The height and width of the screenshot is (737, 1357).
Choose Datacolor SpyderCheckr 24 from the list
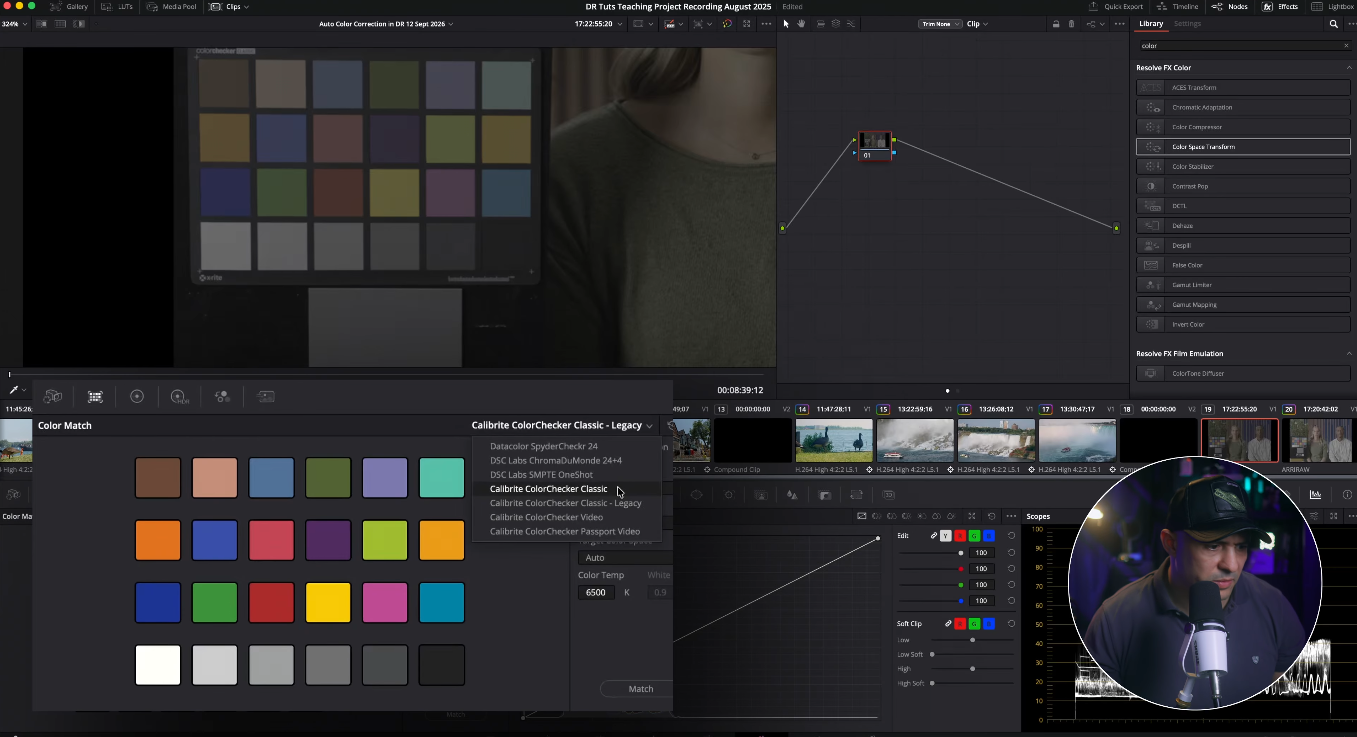coord(544,446)
